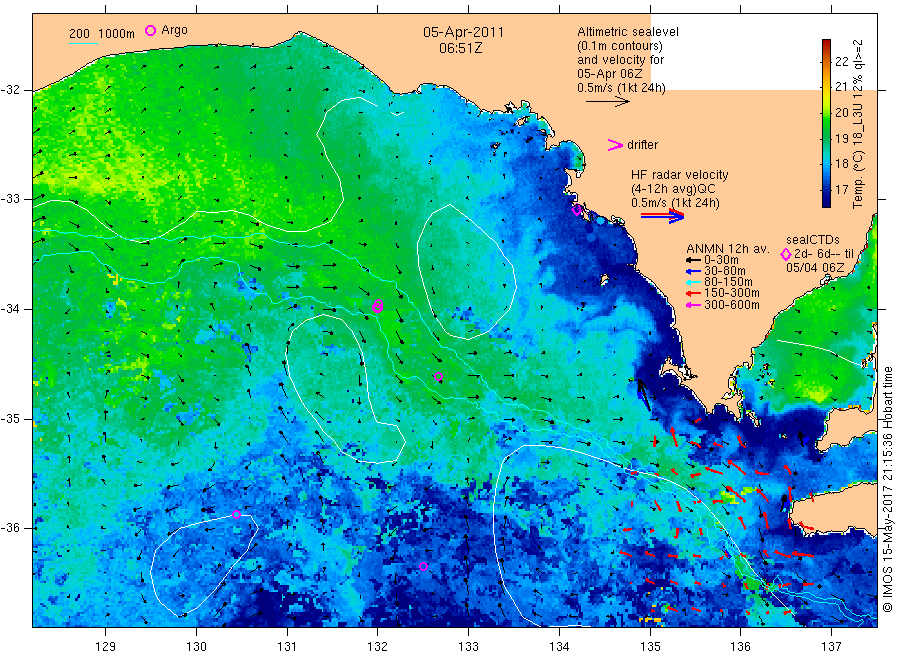The image size is (900, 660).
Task: Click the 21 tick on the colorbar
Action: click(841, 87)
